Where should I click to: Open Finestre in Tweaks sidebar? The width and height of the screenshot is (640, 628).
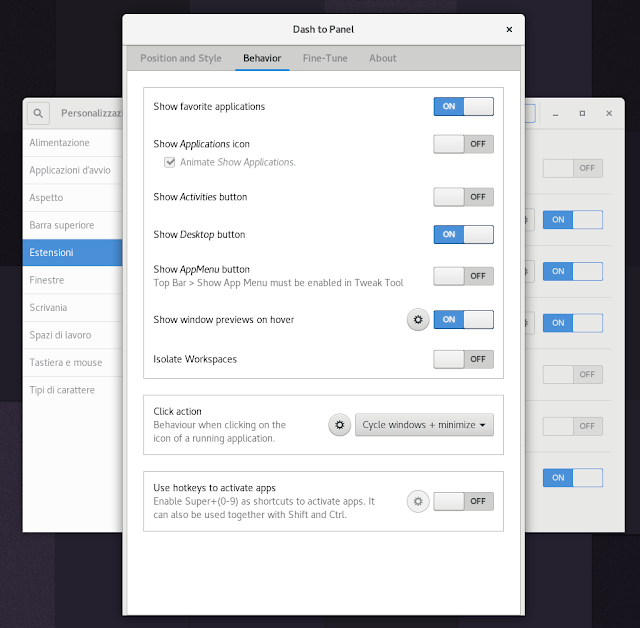coord(73,280)
